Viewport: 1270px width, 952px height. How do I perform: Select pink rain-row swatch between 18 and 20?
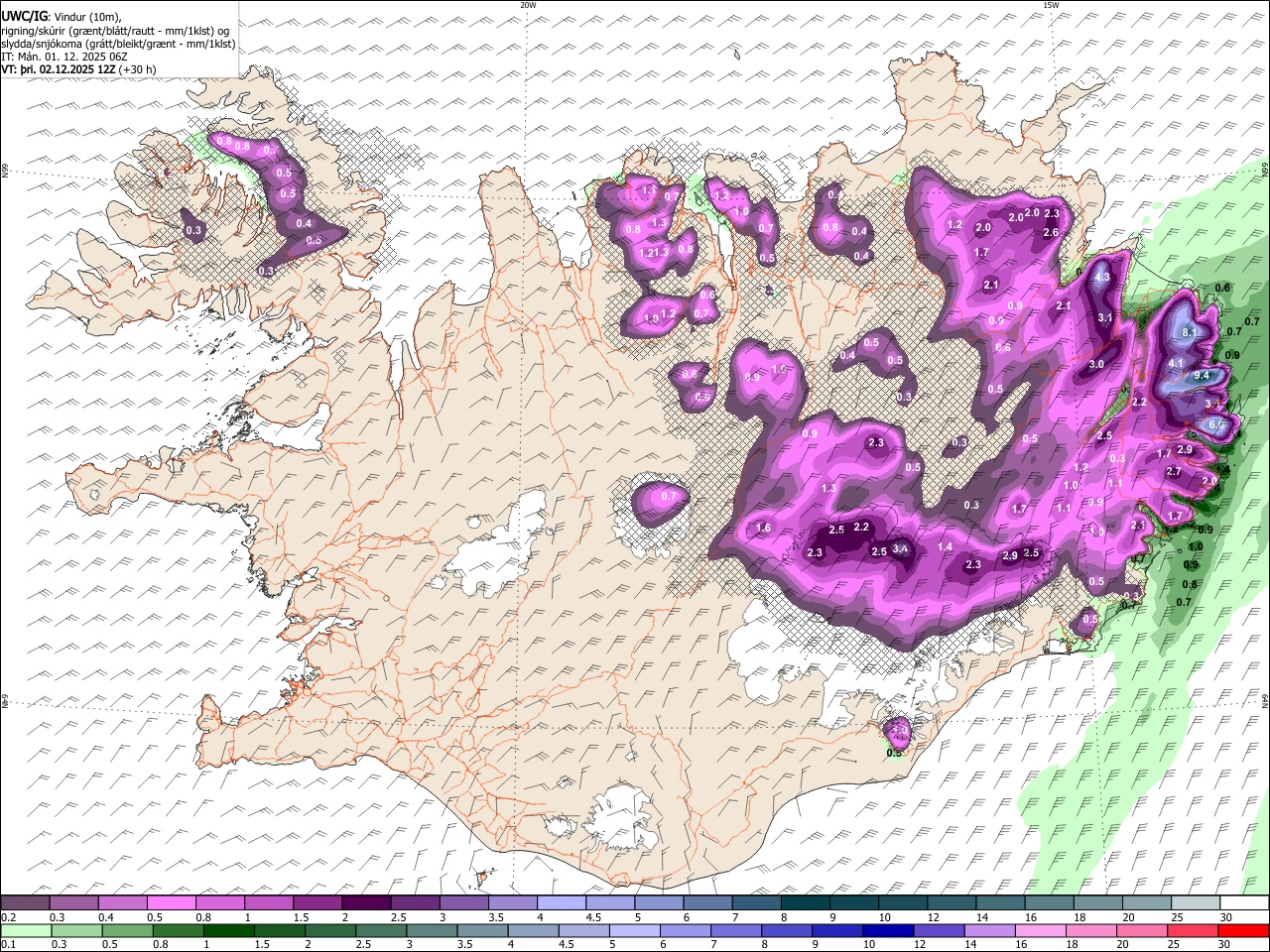click(1092, 930)
